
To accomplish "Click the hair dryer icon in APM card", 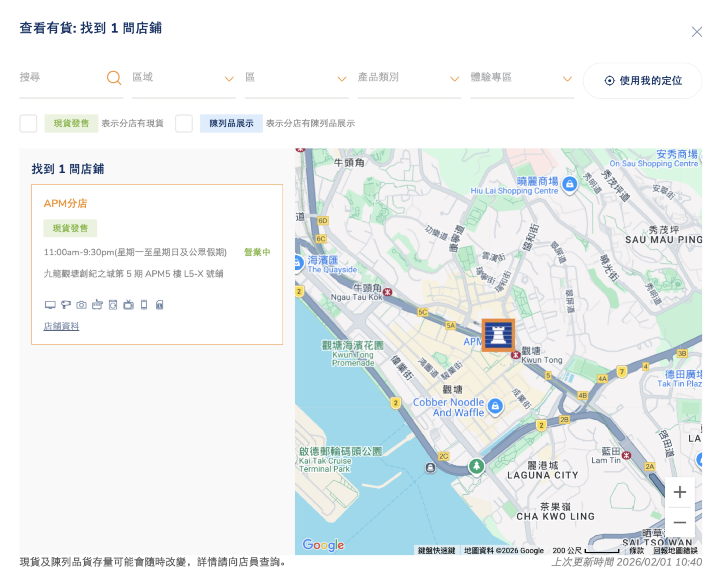I will (x=66, y=304).
